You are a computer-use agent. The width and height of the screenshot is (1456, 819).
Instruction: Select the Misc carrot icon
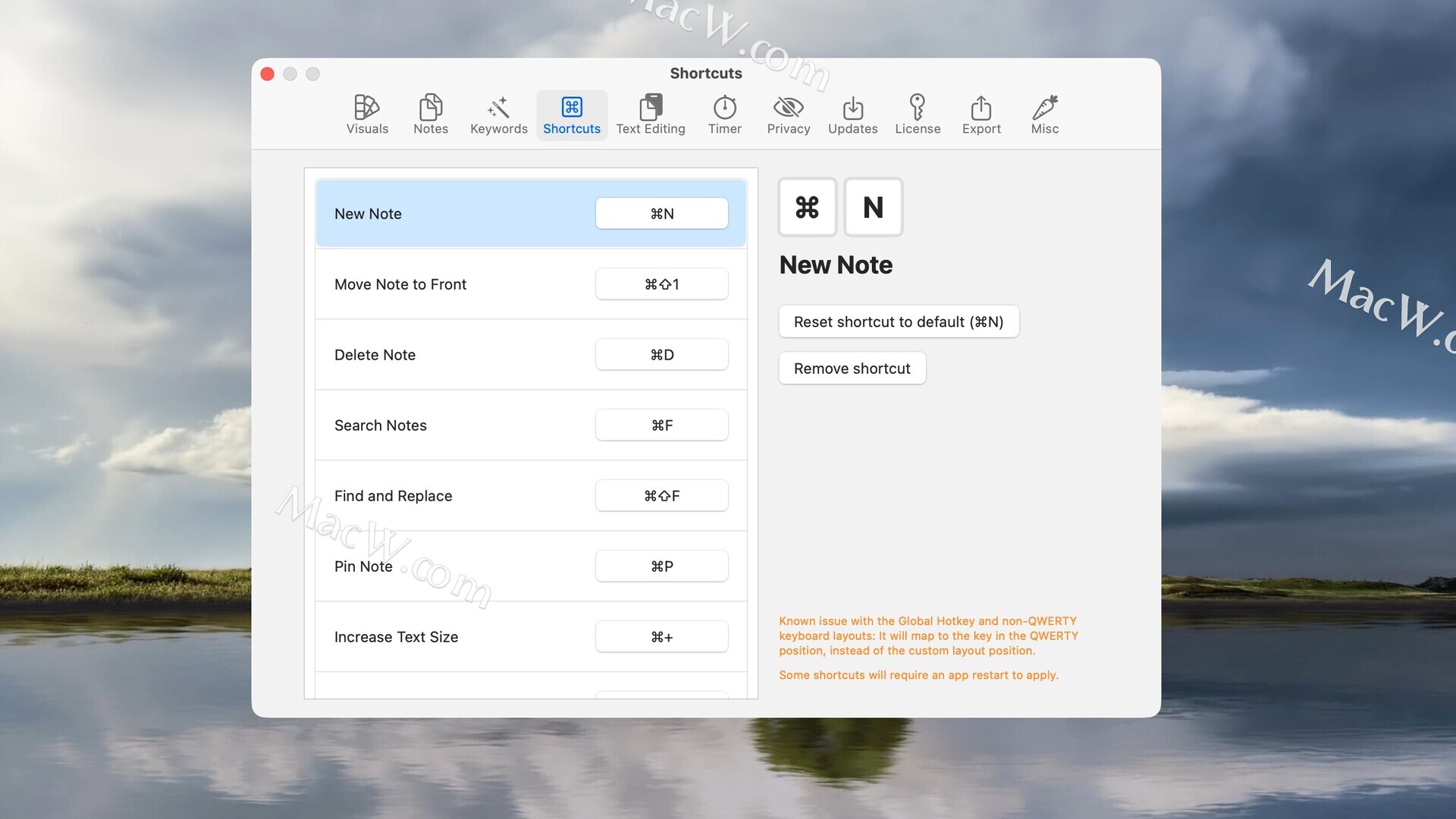coord(1044,115)
